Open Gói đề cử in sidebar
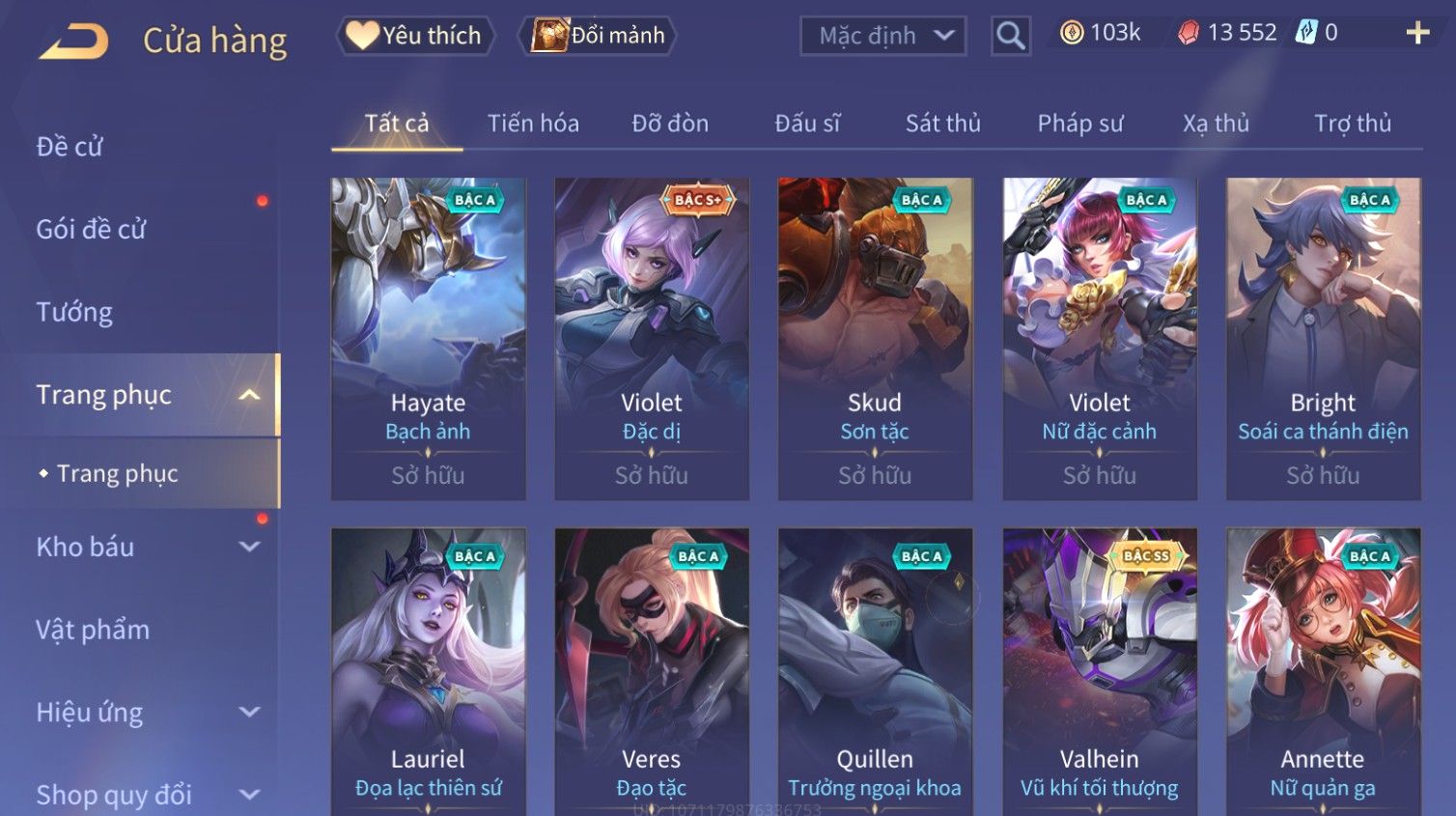1456x816 pixels. point(91,230)
